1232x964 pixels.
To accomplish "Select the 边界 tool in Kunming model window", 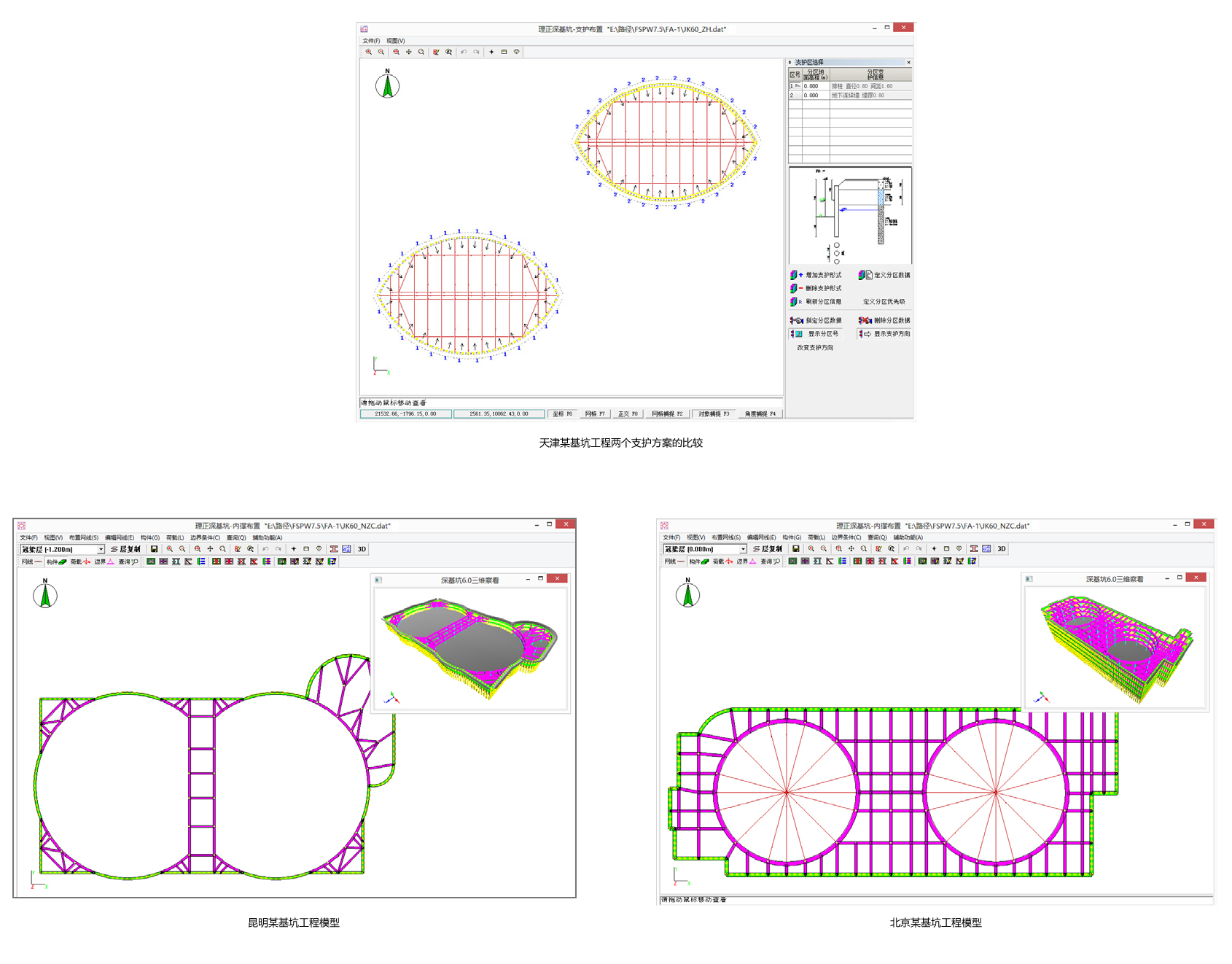I will pyautogui.click(x=104, y=562).
